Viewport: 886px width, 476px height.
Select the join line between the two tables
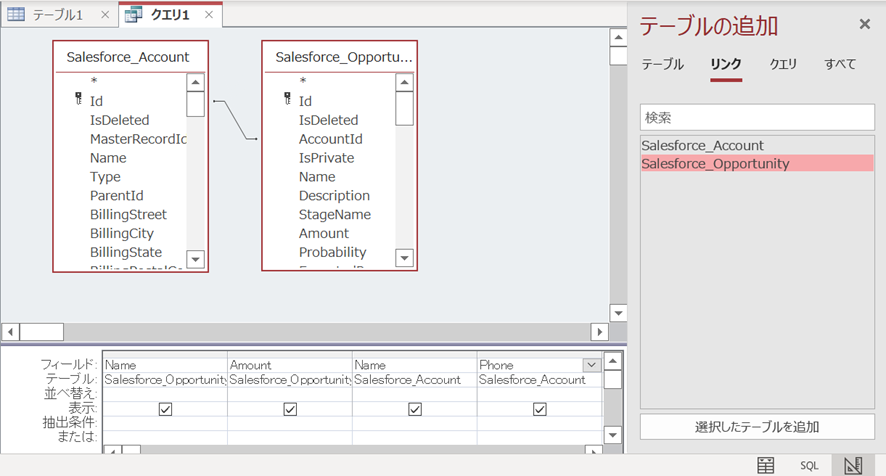236,120
